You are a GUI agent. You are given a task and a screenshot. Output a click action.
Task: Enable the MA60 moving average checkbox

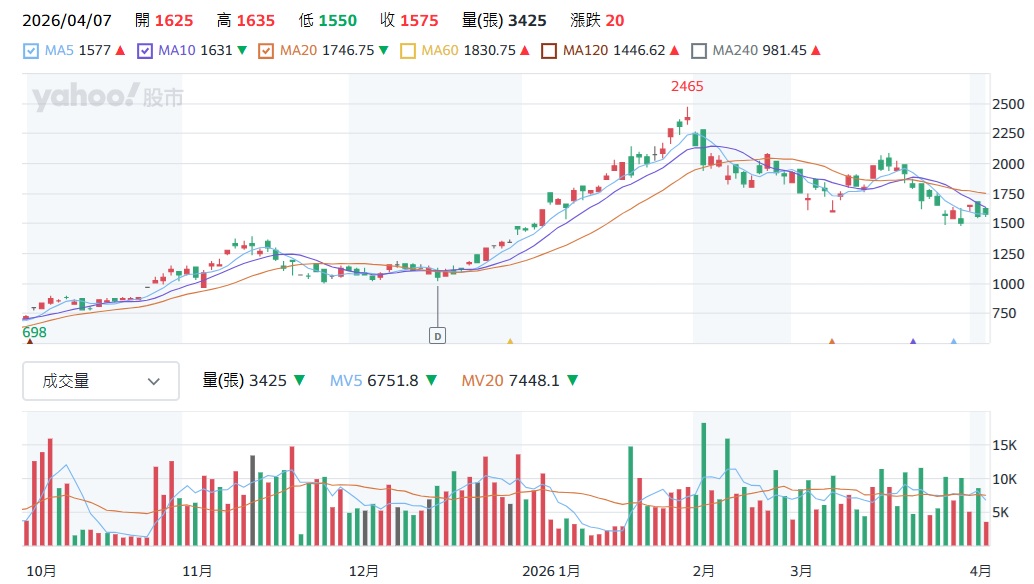(408, 51)
